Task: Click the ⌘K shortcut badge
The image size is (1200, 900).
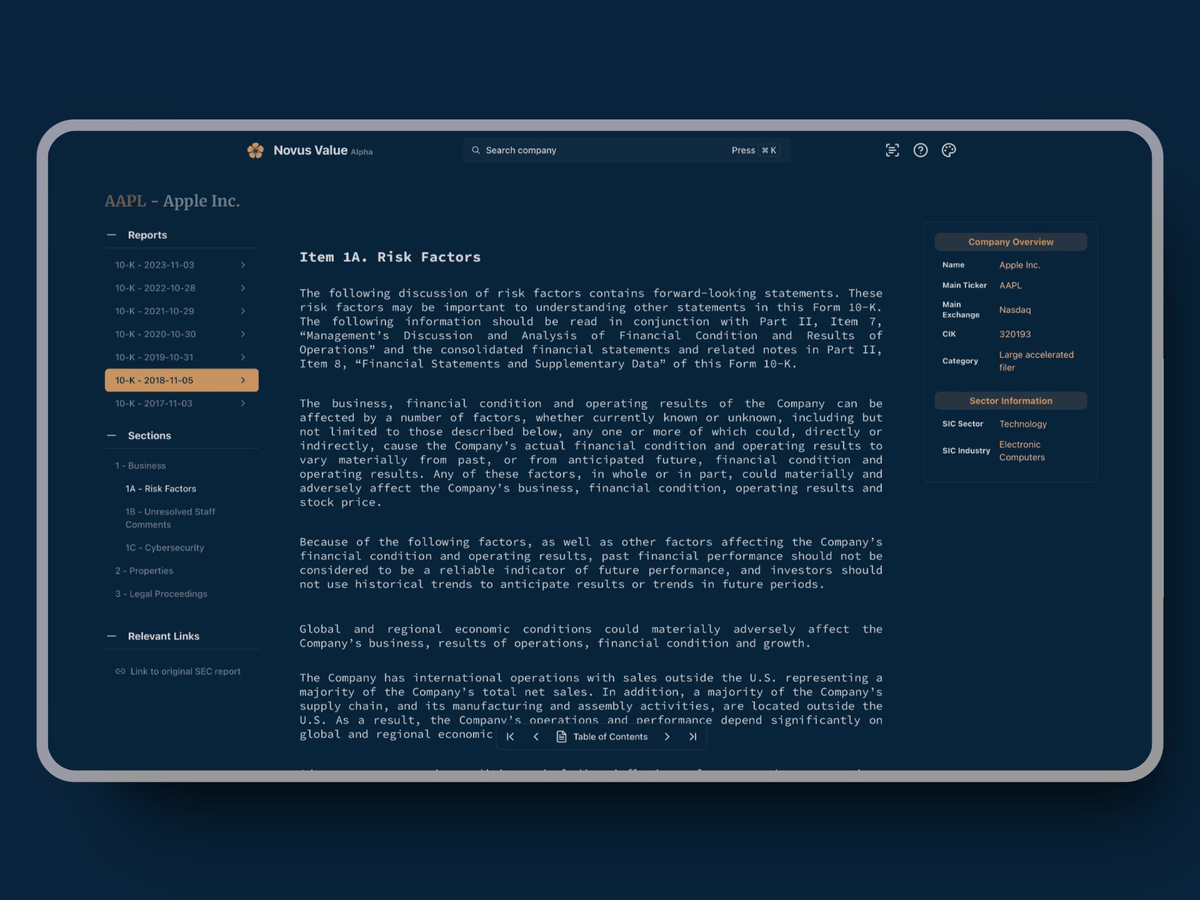Action: click(768, 150)
